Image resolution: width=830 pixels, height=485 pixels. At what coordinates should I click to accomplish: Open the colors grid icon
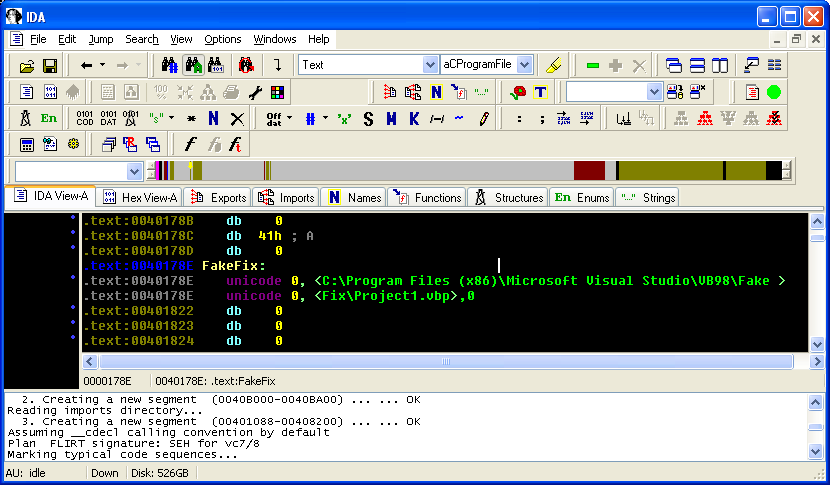(x=277, y=93)
